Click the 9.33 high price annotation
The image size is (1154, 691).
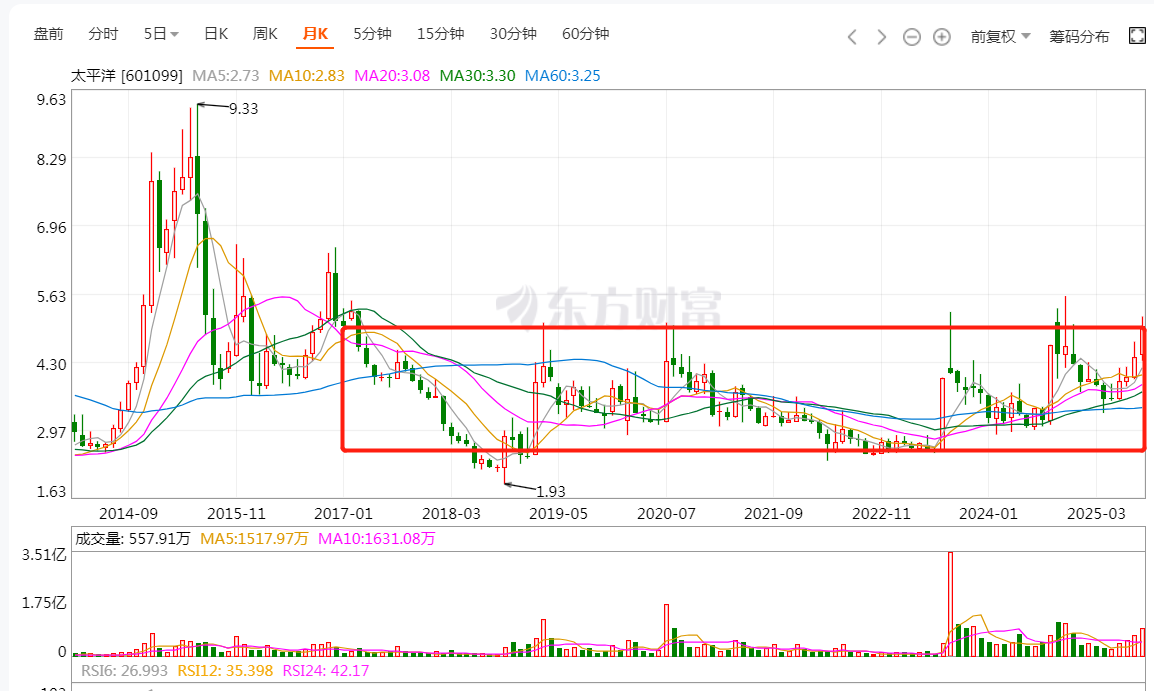[244, 109]
